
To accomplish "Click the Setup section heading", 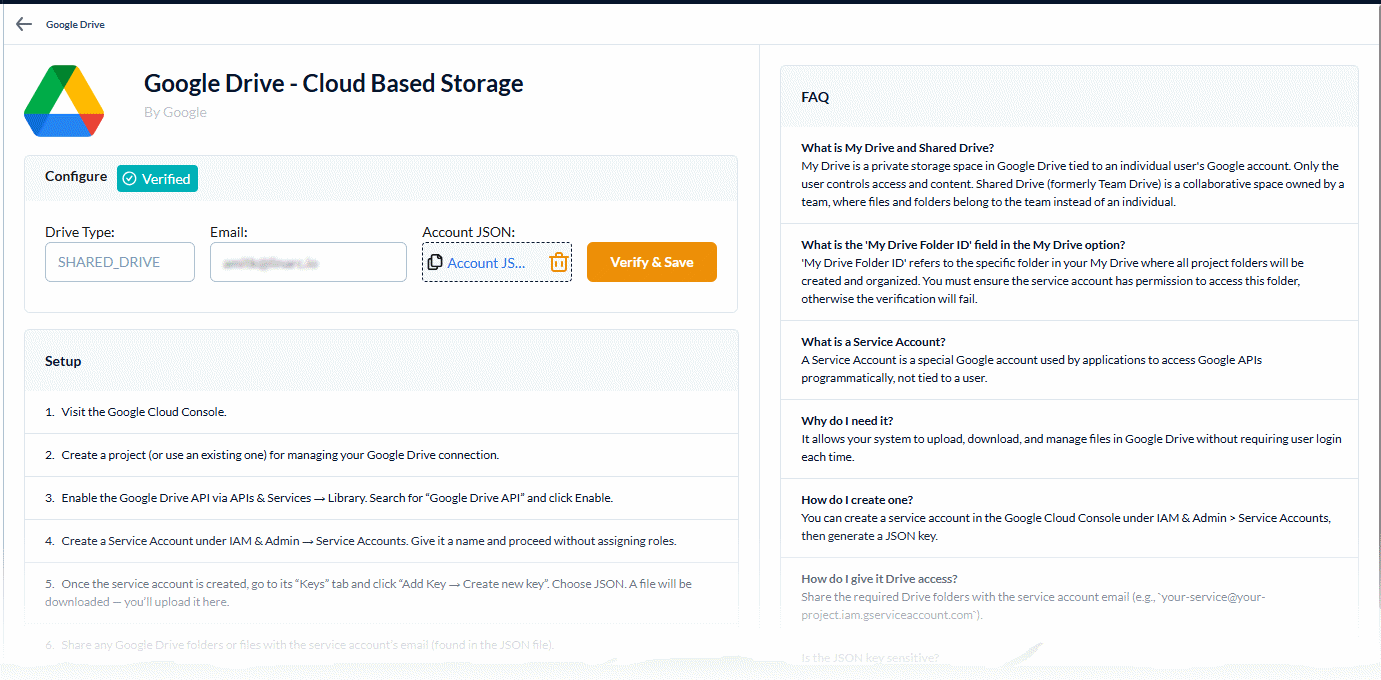I will coord(63,361).
